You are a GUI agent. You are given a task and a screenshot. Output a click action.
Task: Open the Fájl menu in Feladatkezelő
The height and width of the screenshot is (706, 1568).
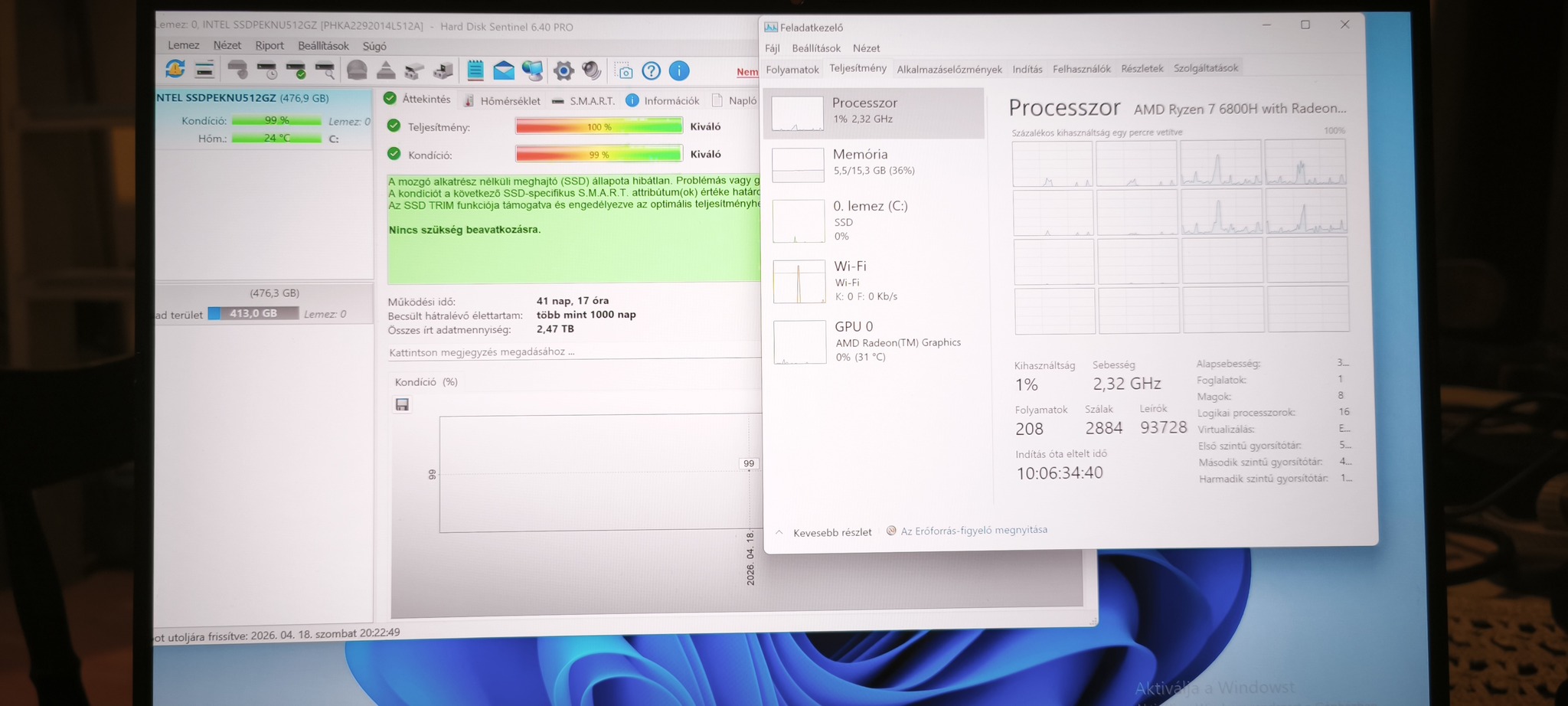(x=773, y=48)
